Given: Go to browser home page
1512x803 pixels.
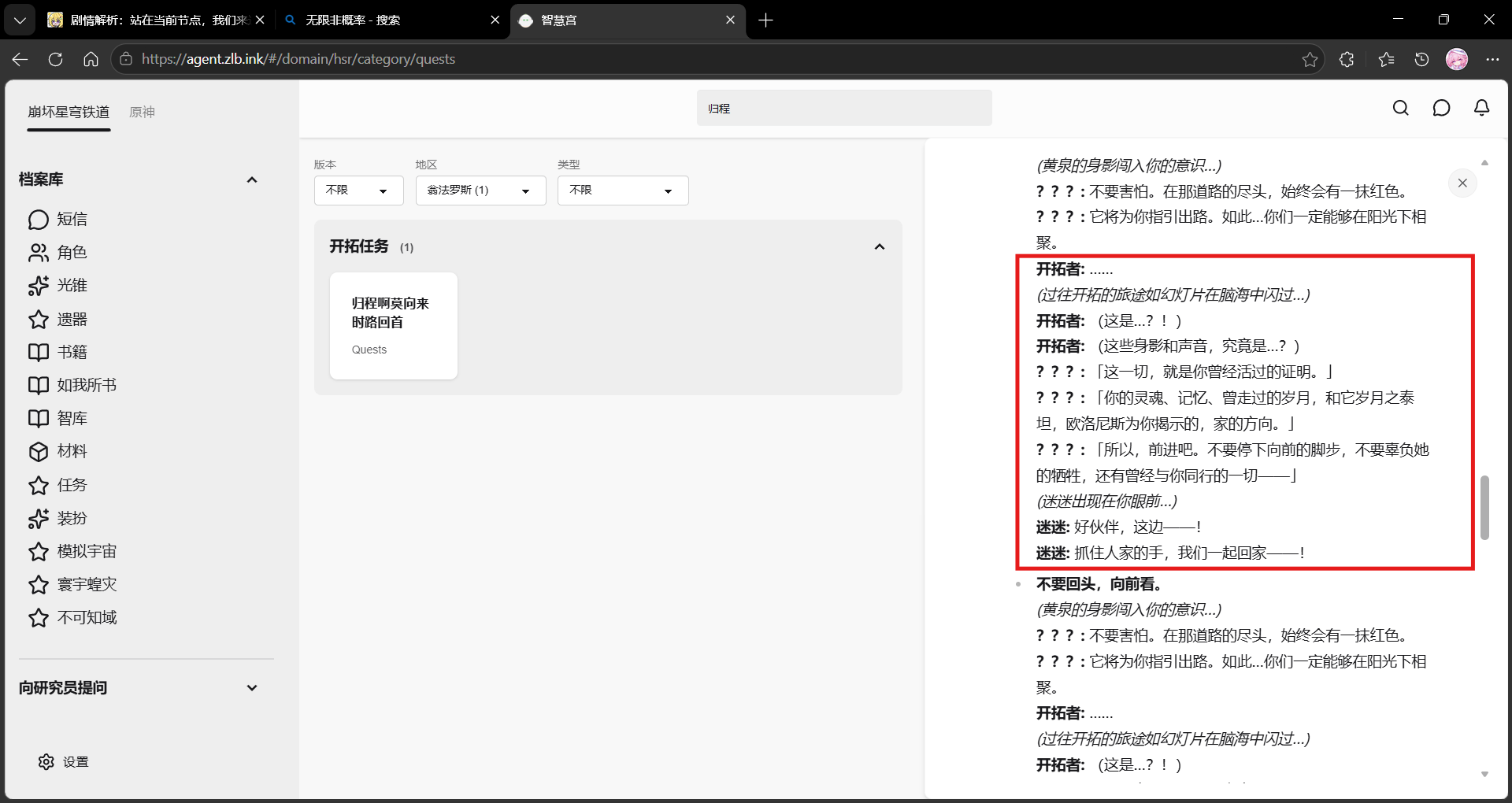Looking at the screenshot, I should (x=91, y=59).
